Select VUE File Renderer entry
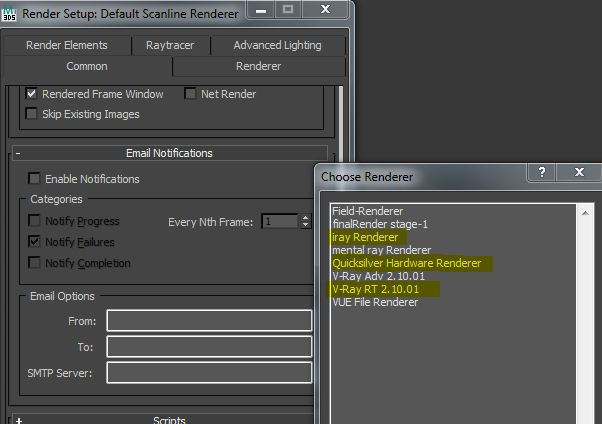 (x=375, y=302)
